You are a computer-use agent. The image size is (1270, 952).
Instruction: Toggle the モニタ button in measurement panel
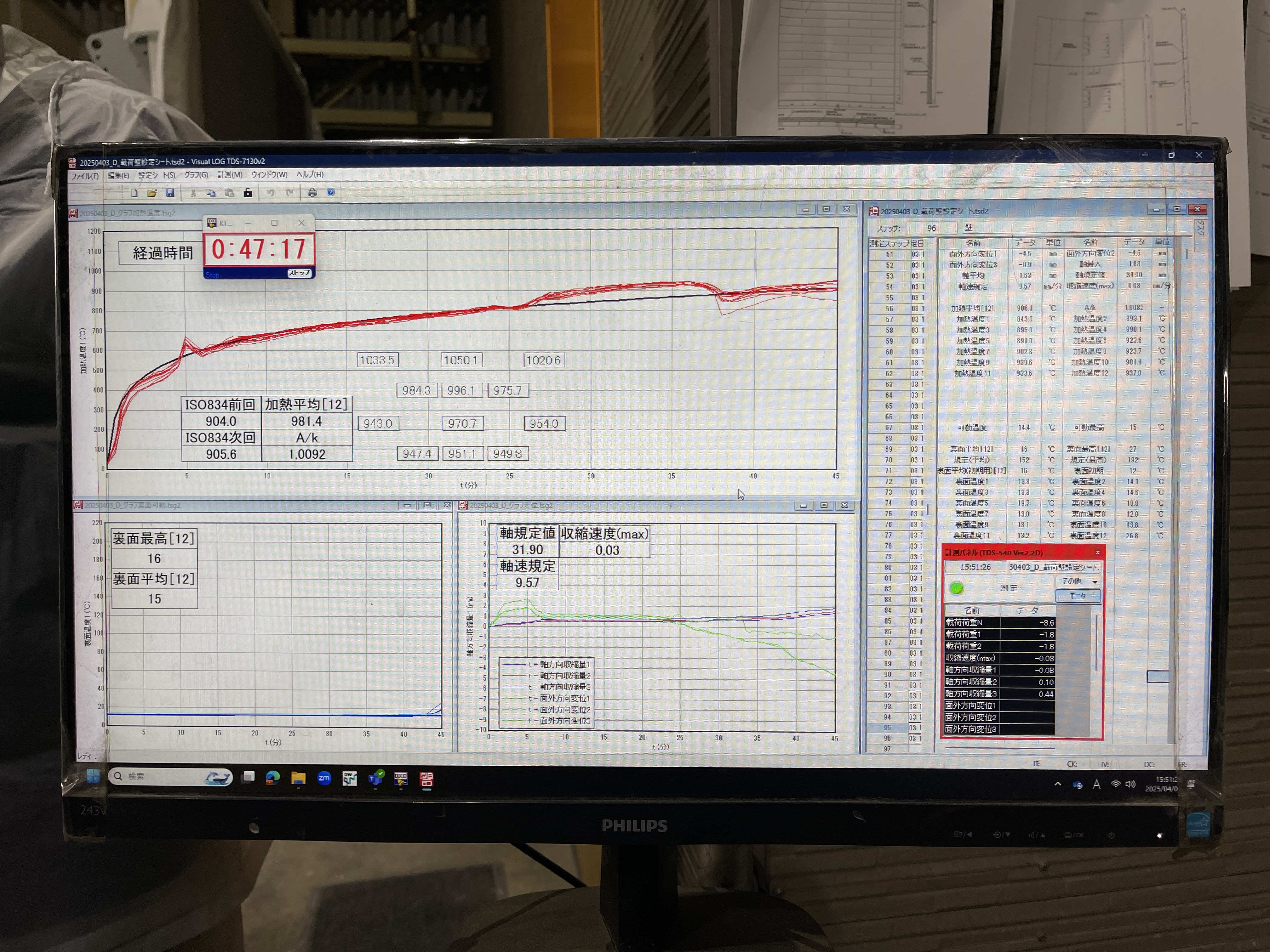coord(1078,596)
